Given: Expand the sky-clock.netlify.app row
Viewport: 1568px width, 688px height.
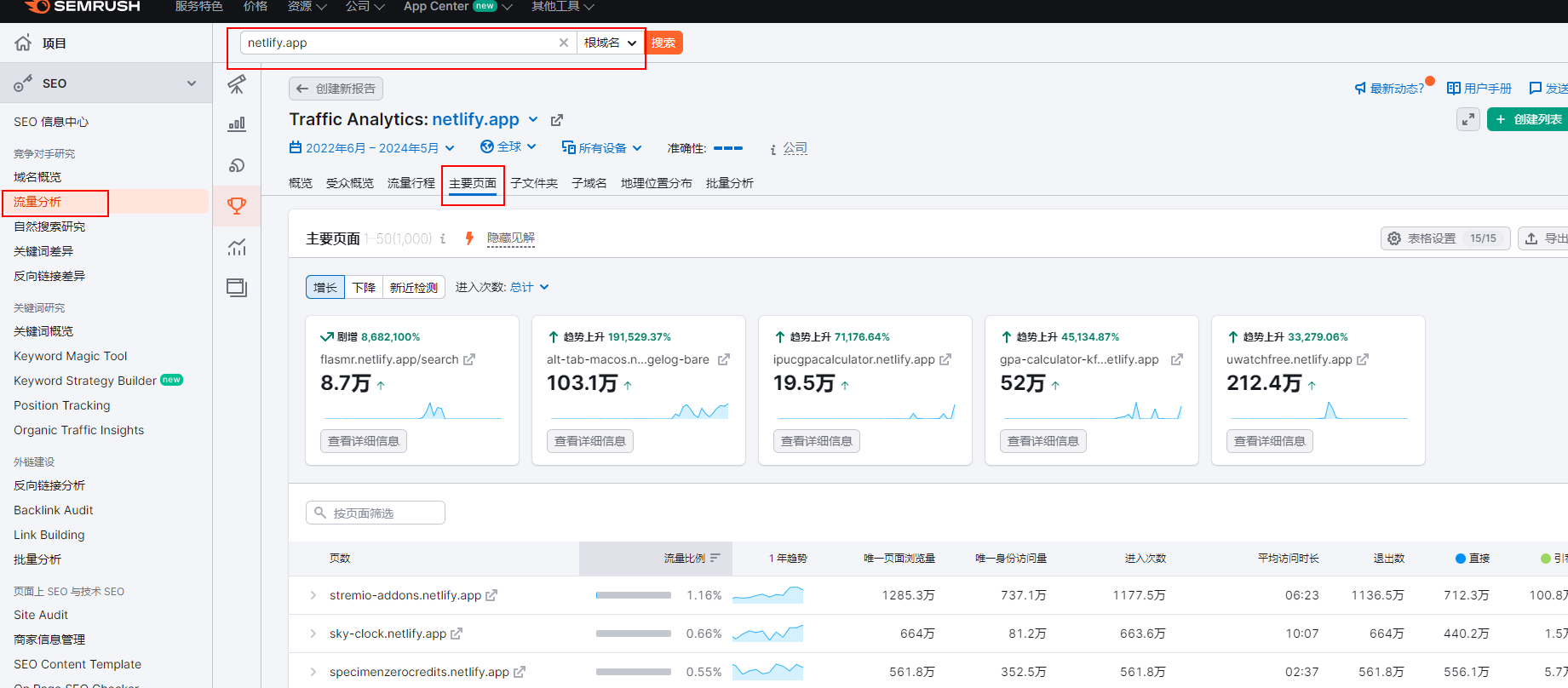Looking at the screenshot, I should [x=313, y=634].
